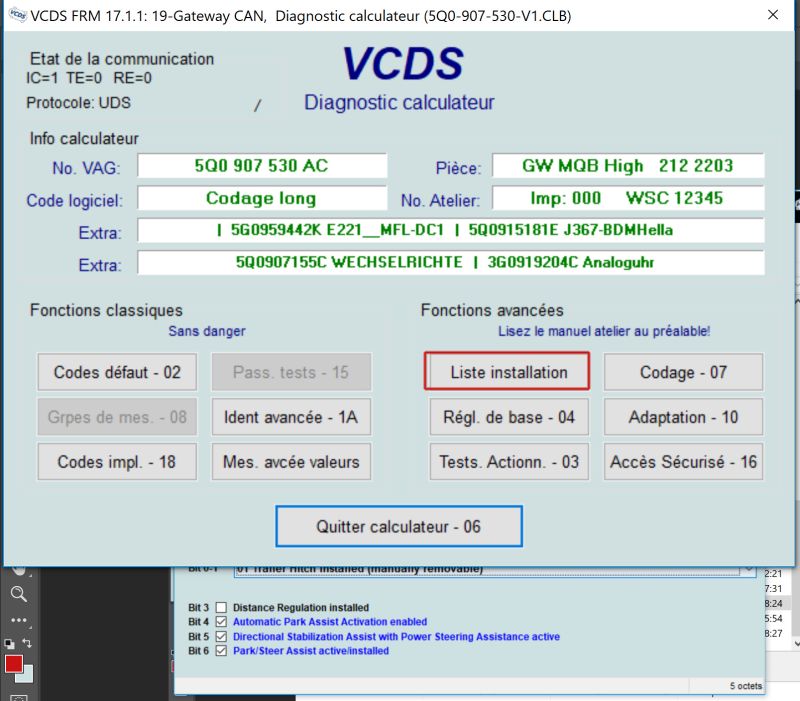The width and height of the screenshot is (800, 701).
Task: Open Liste installation
Action: click(507, 371)
